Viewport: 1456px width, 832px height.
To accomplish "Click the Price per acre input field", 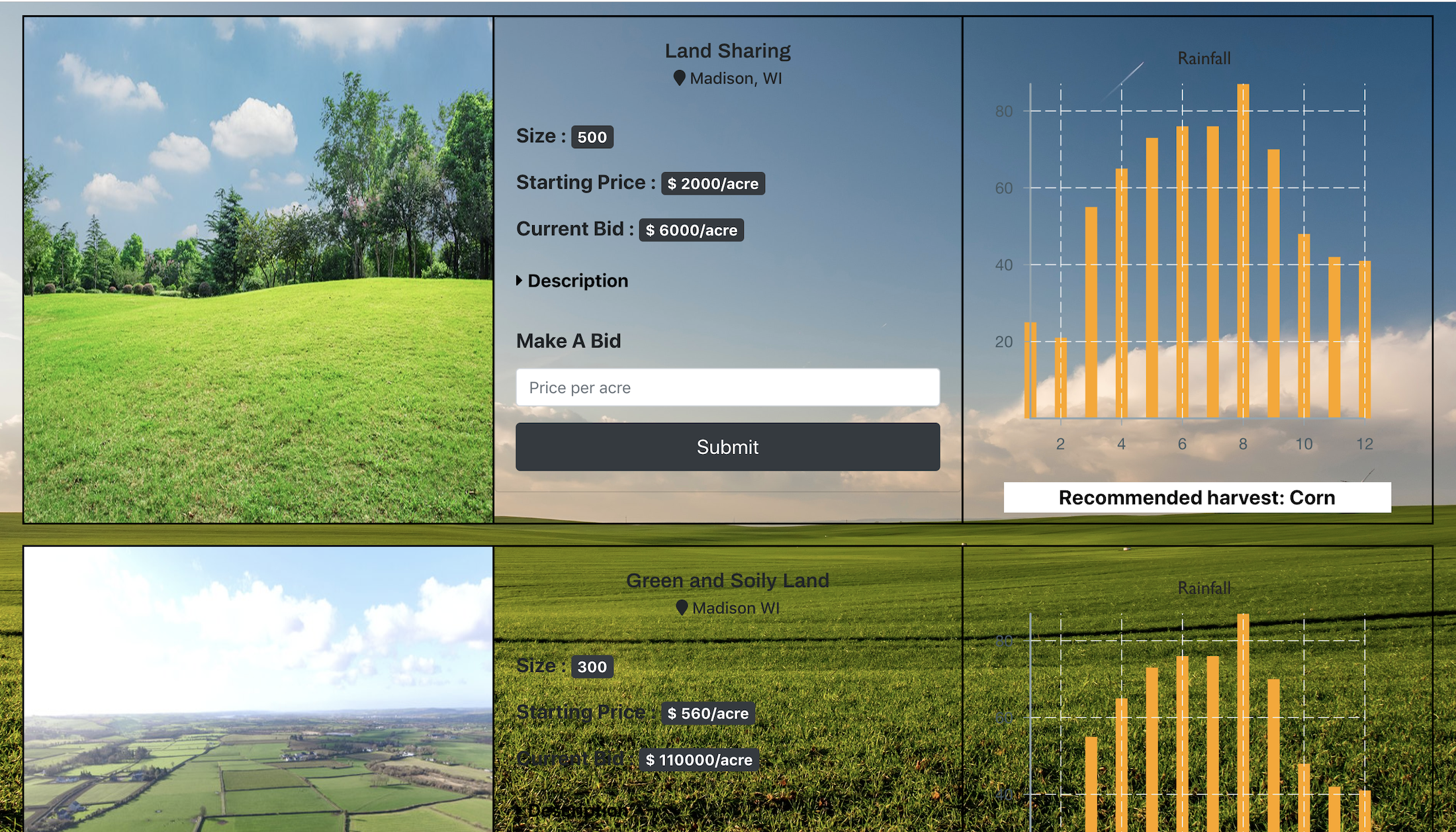I will [727, 387].
